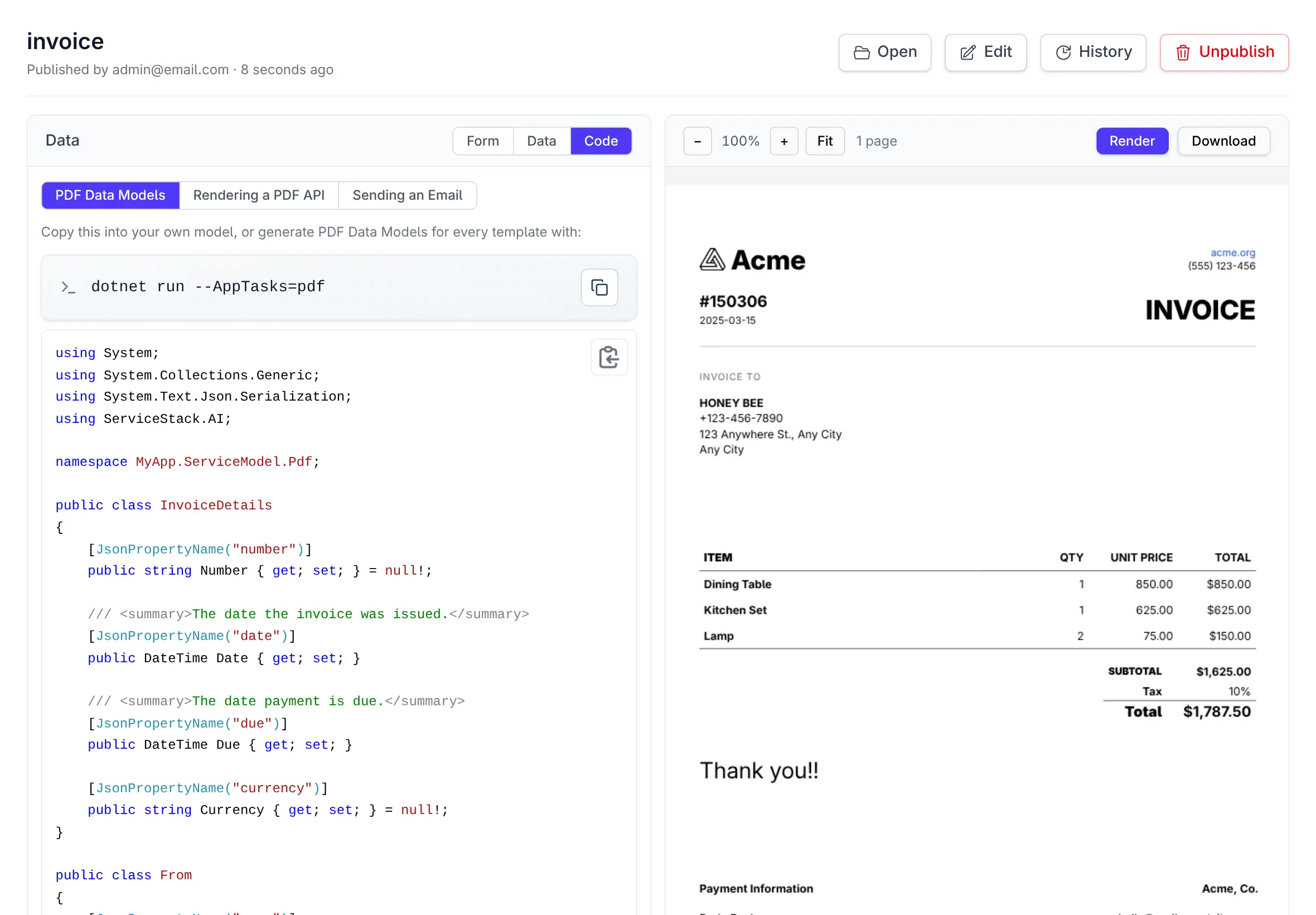Click the trash icon in Unpublish button
1316x915 pixels.
pyautogui.click(x=1183, y=53)
